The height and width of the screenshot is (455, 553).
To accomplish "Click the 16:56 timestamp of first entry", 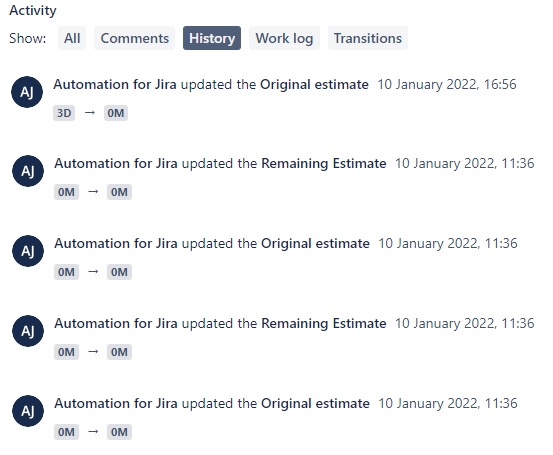I will click(x=447, y=85).
